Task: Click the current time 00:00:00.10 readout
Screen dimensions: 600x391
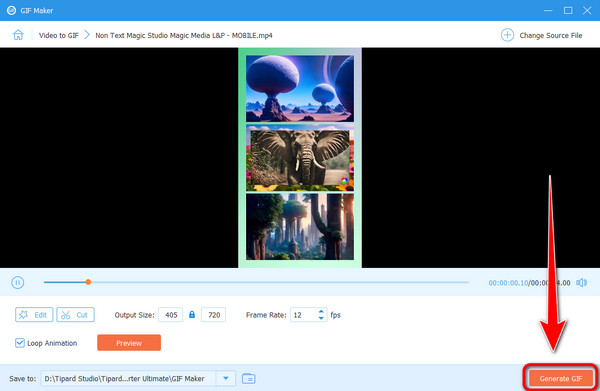Action: 508,283
